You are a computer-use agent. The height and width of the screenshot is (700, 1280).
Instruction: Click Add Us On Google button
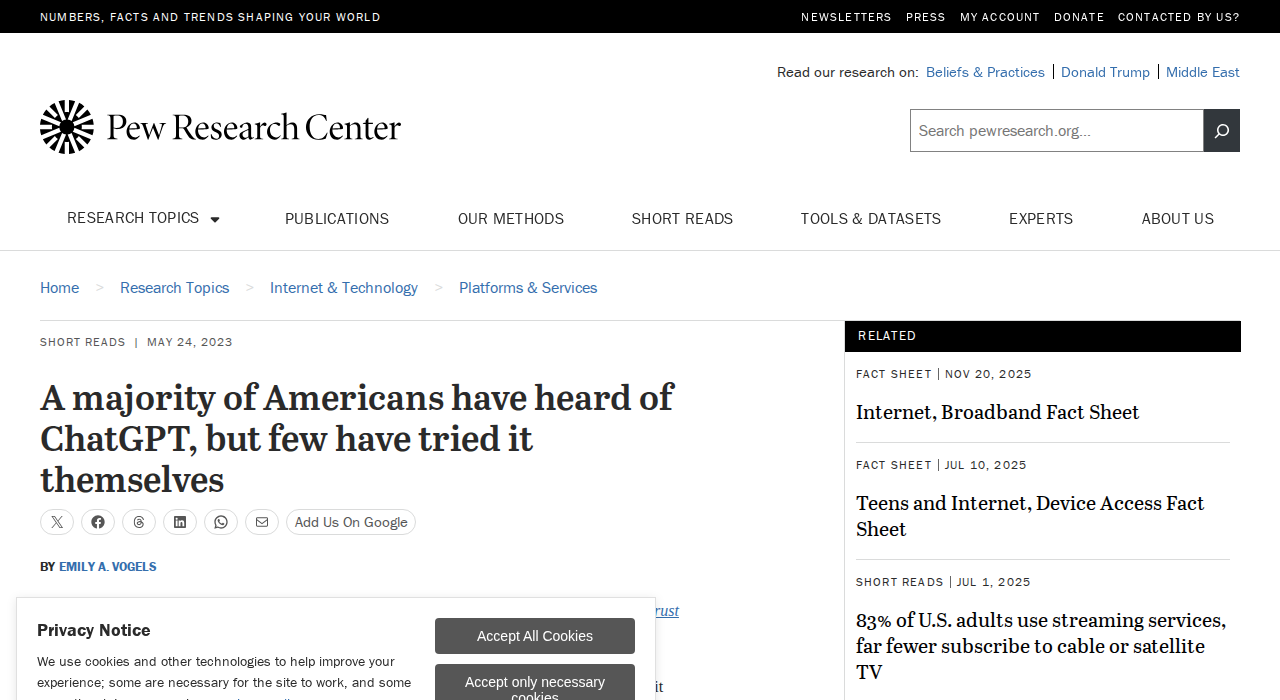point(351,522)
